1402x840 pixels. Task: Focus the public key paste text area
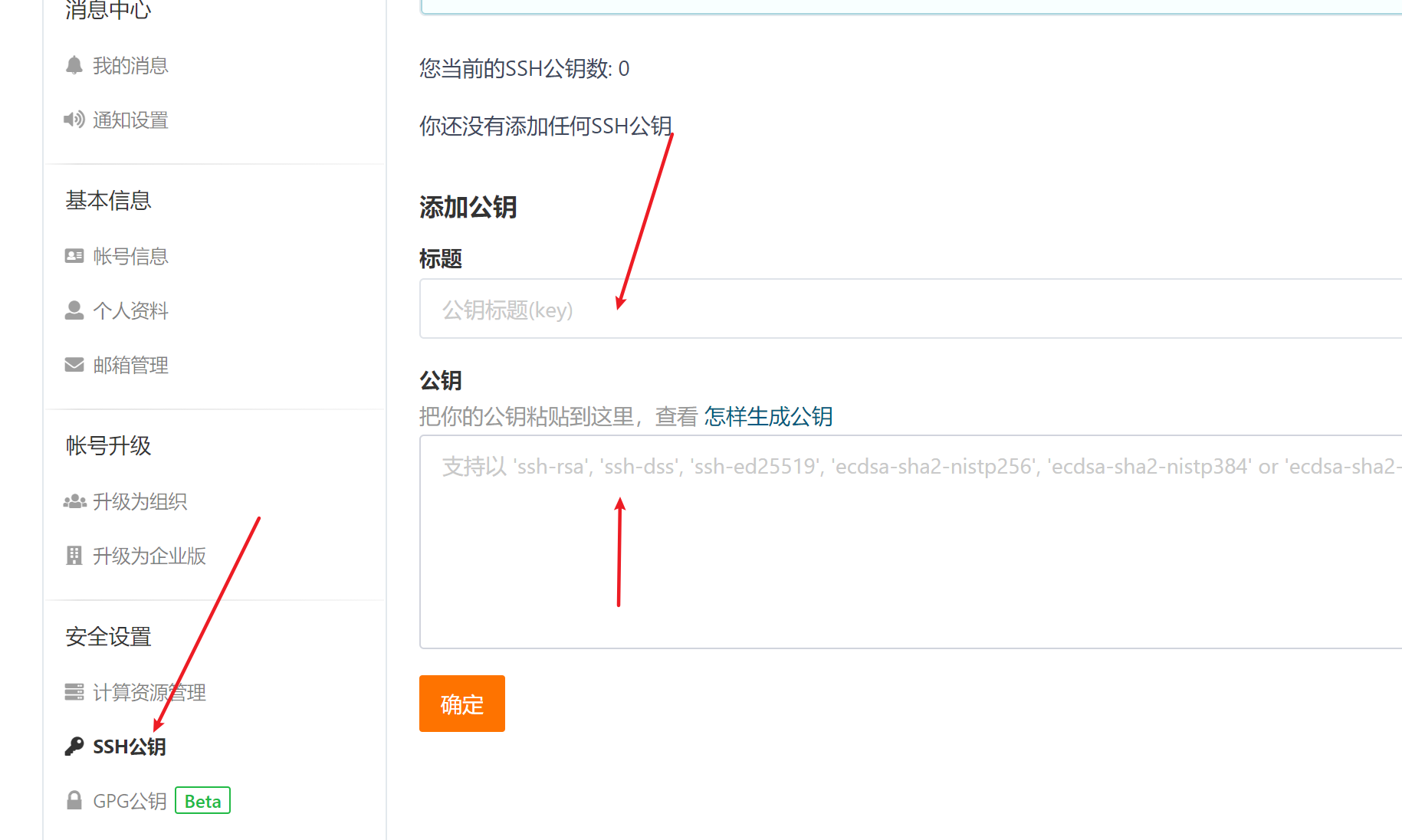(911, 542)
